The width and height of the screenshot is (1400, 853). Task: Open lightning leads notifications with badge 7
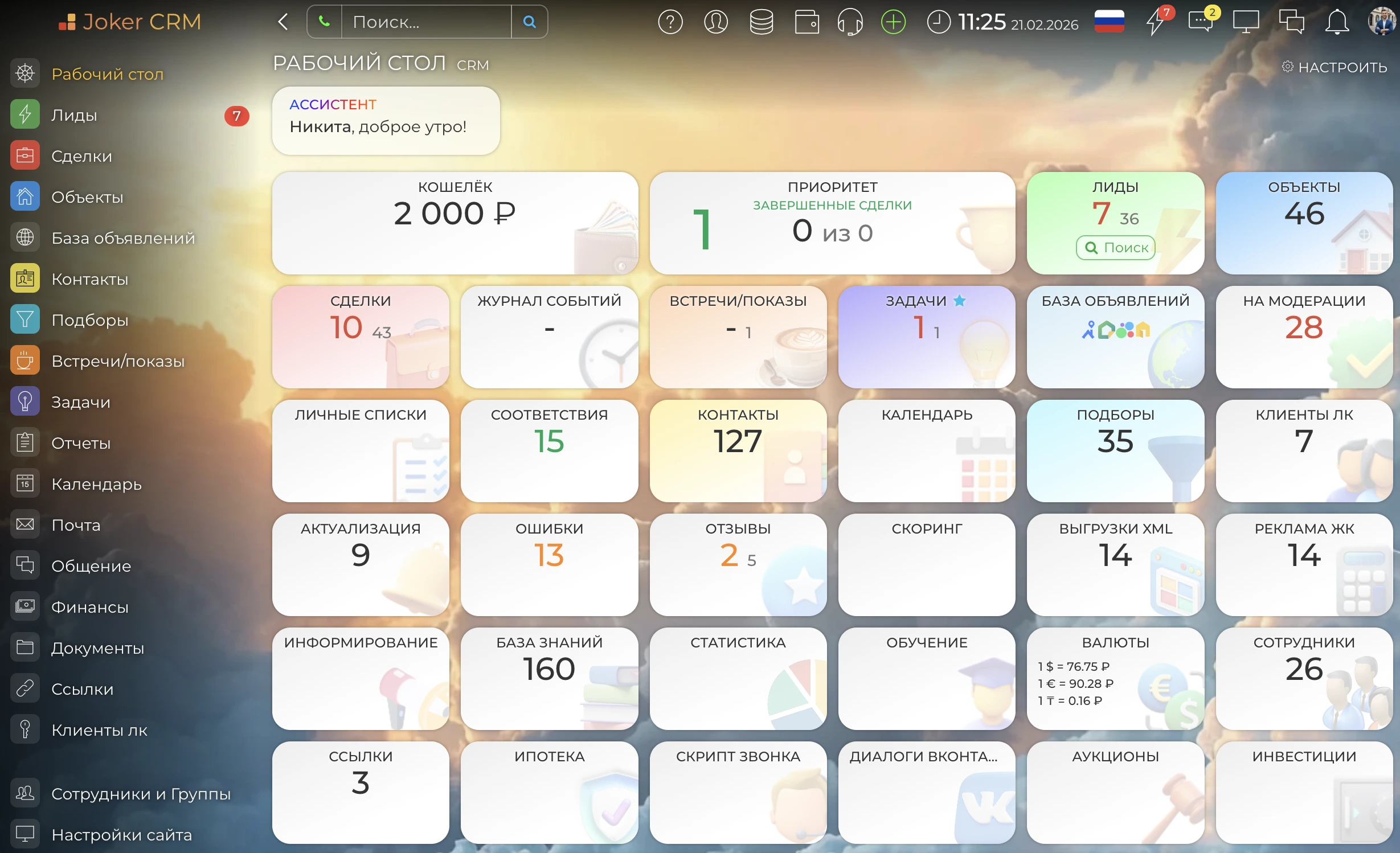1155,22
